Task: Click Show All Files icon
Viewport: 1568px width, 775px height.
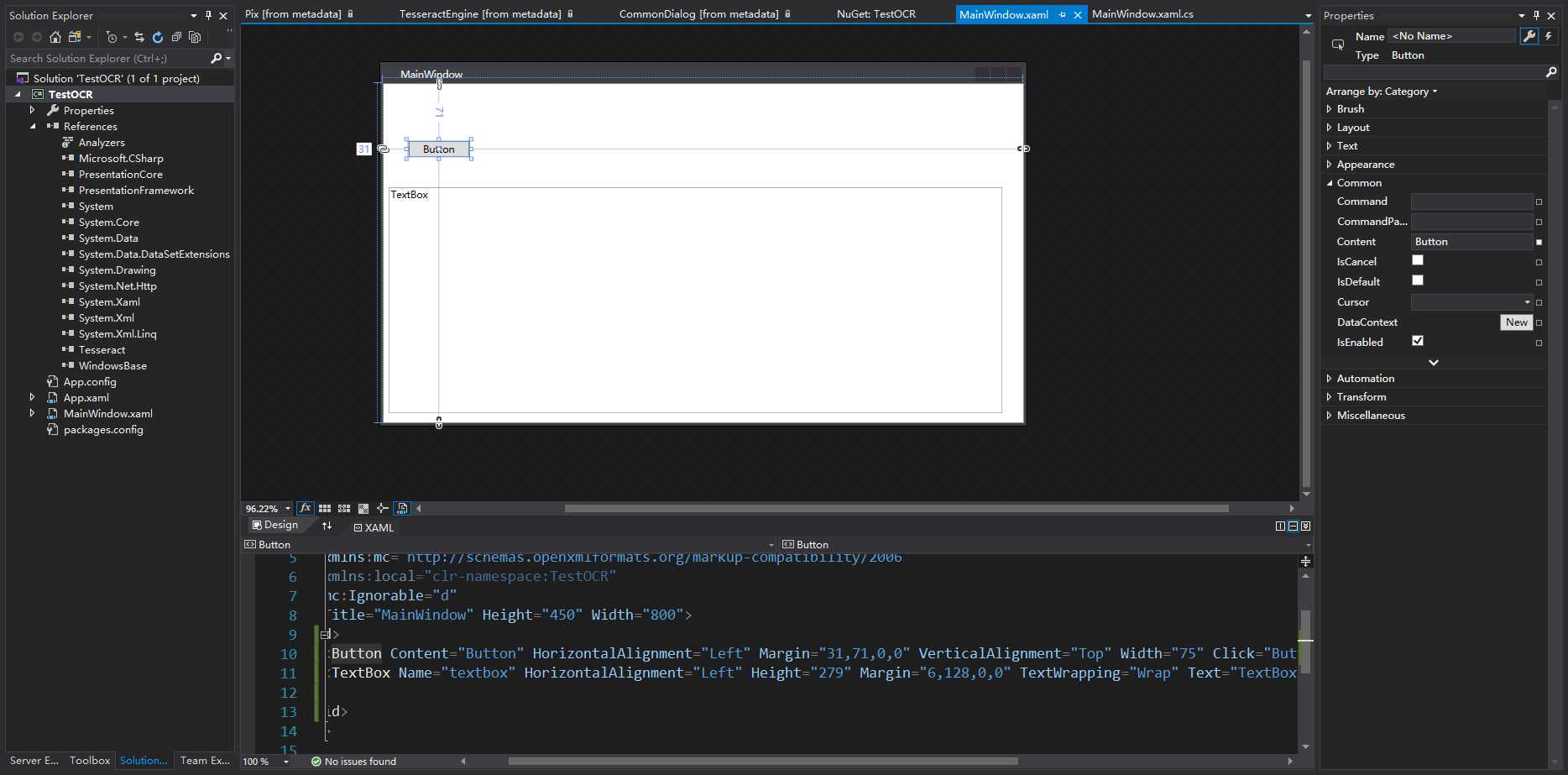Action: [195, 37]
